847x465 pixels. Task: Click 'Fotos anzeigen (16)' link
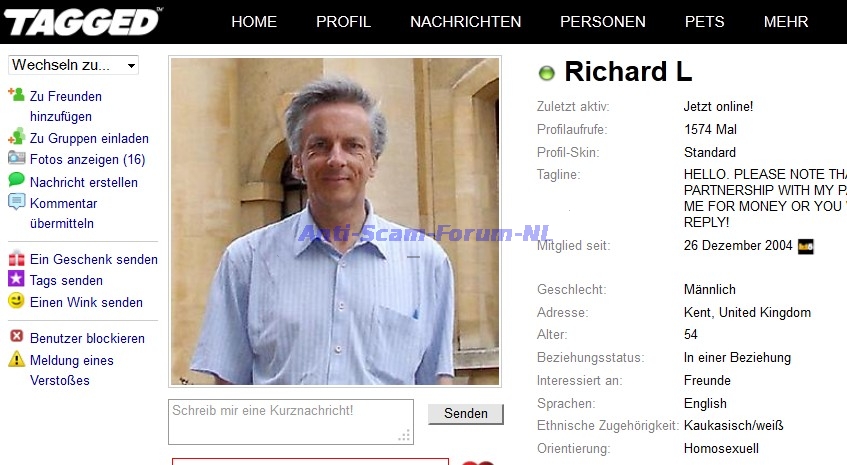(88, 160)
